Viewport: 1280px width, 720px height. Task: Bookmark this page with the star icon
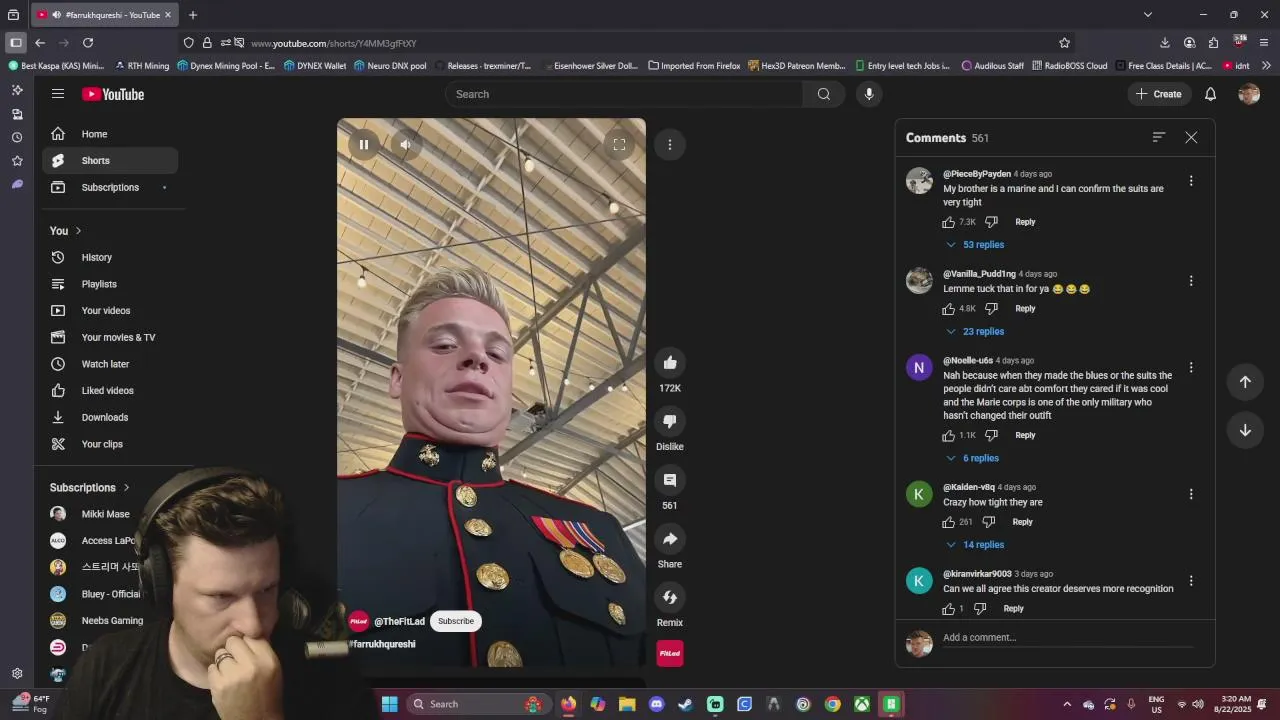click(x=1064, y=43)
